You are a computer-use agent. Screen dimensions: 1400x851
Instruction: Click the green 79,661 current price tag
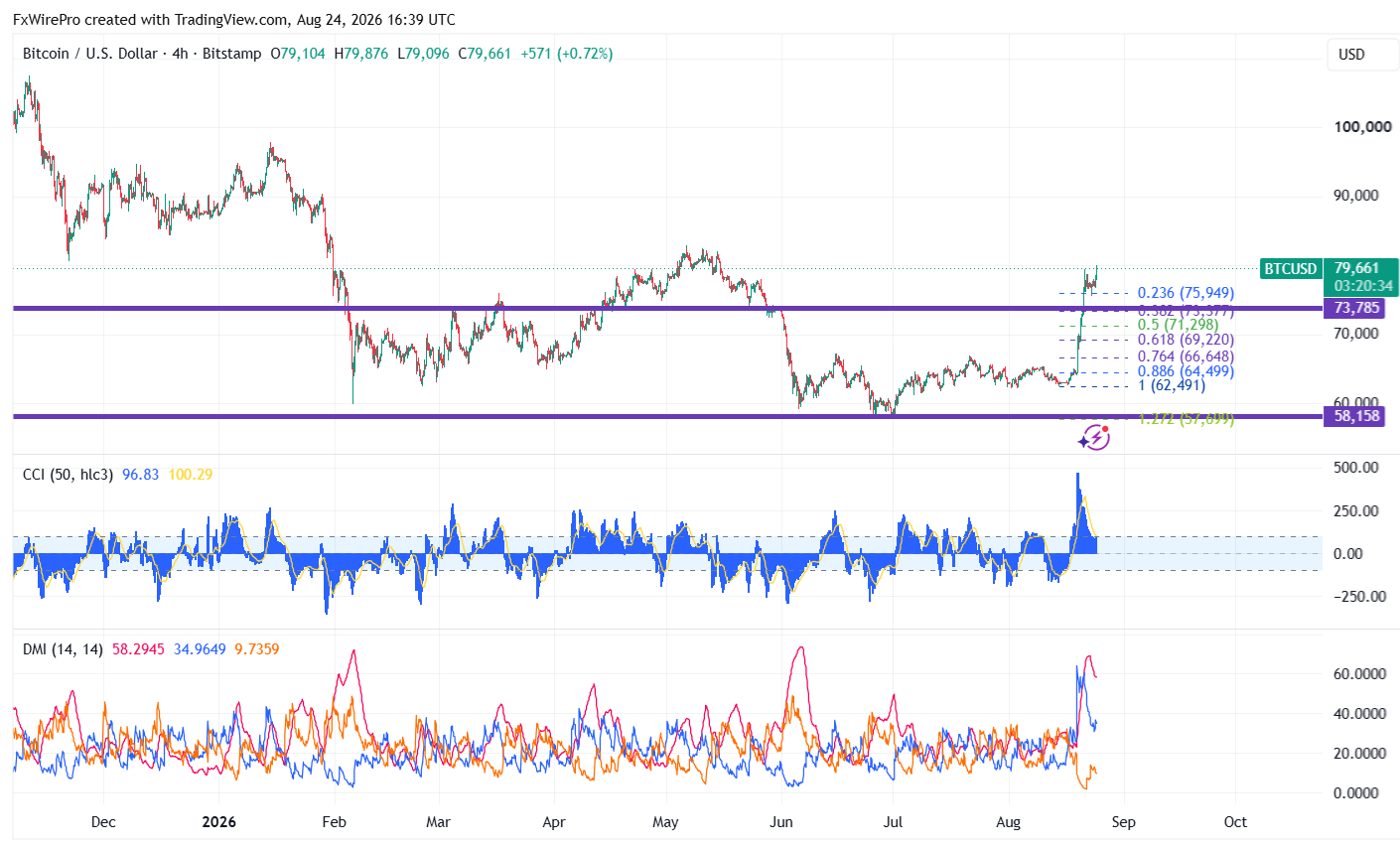[x=1356, y=269]
